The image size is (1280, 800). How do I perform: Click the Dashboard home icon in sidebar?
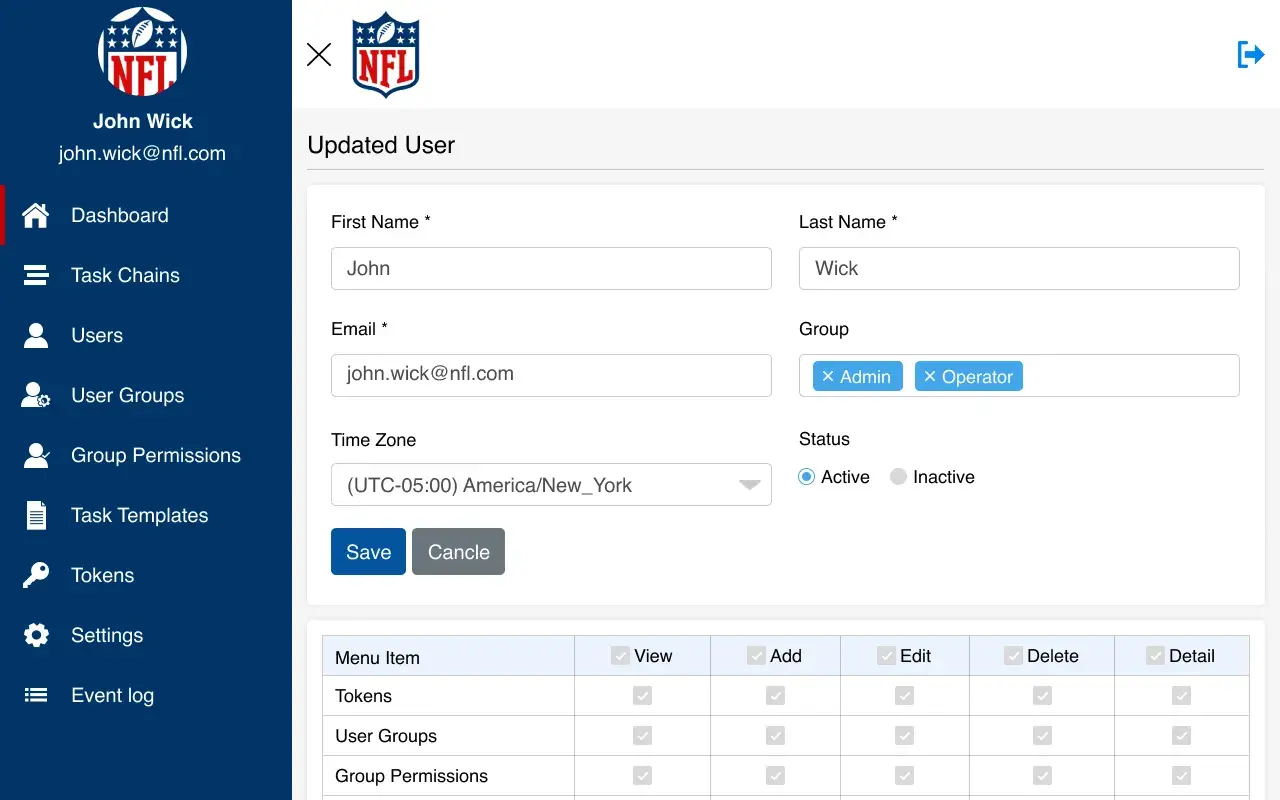[36, 215]
